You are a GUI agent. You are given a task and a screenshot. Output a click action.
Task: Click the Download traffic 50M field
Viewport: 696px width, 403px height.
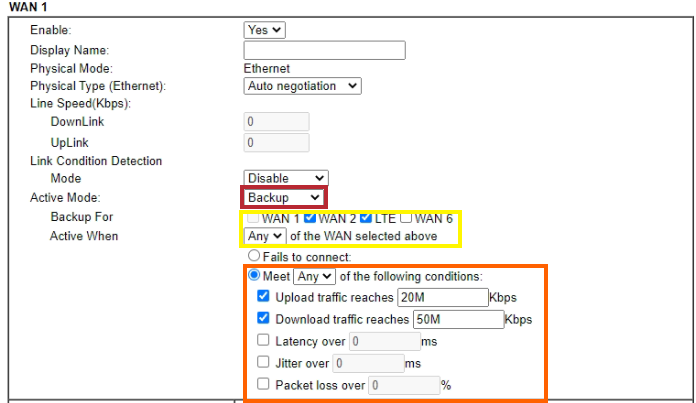[459, 320]
